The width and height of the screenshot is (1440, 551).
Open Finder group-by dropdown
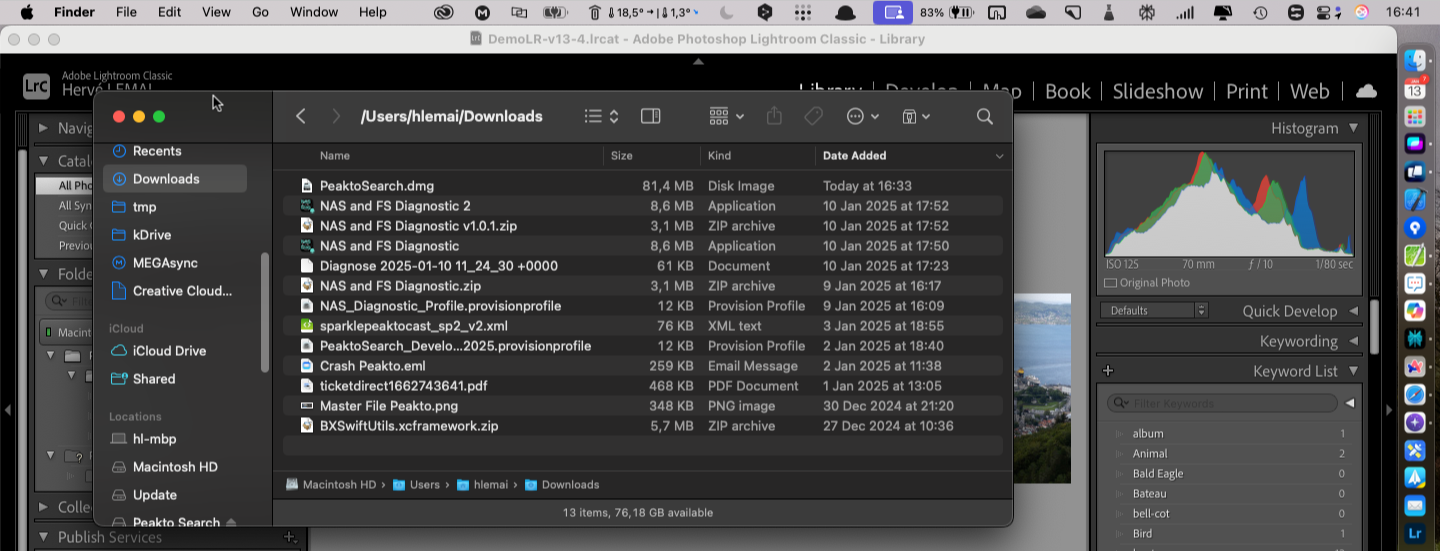click(726, 116)
